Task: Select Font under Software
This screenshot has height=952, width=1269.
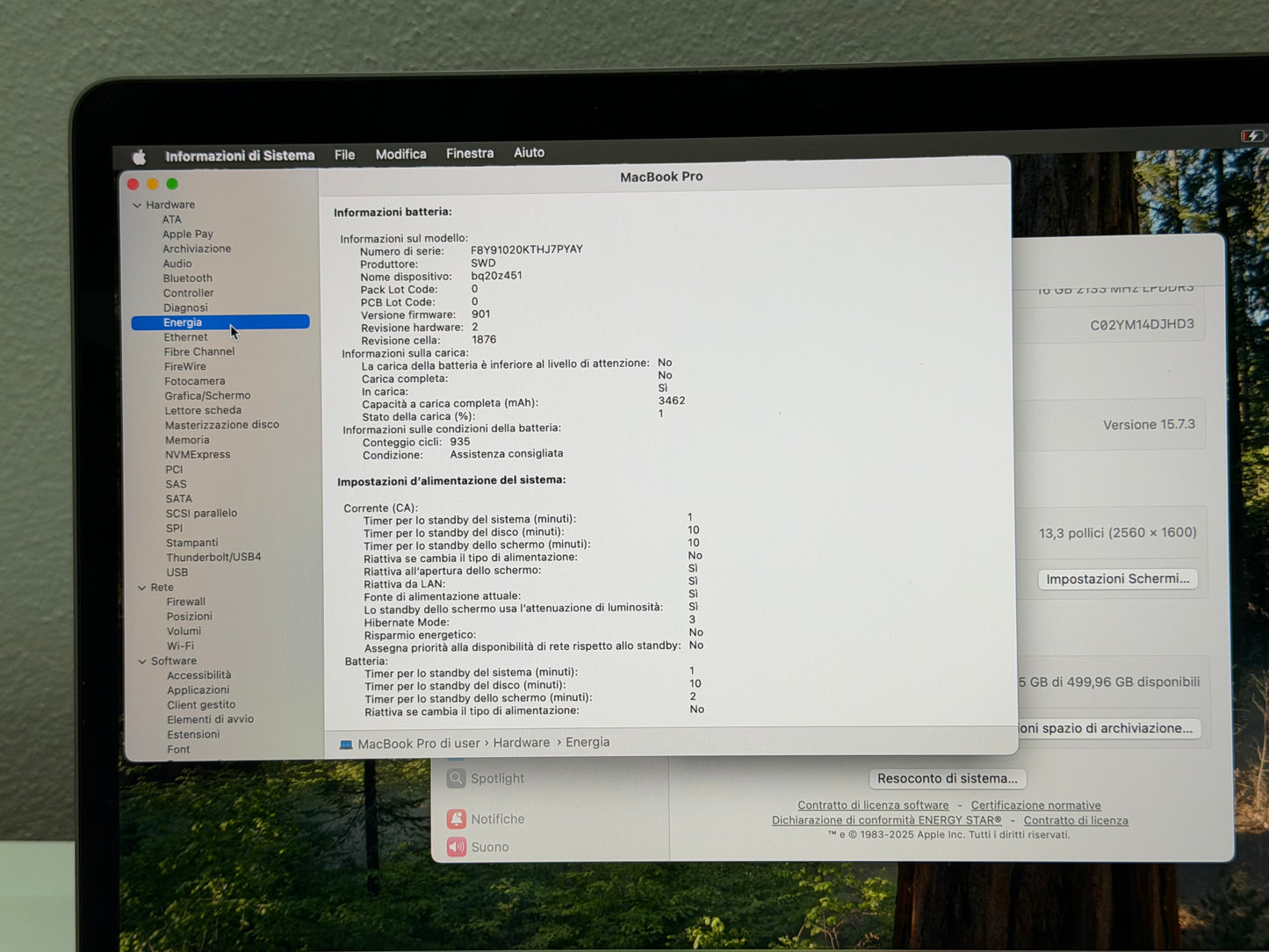Action: (x=178, y=750)
